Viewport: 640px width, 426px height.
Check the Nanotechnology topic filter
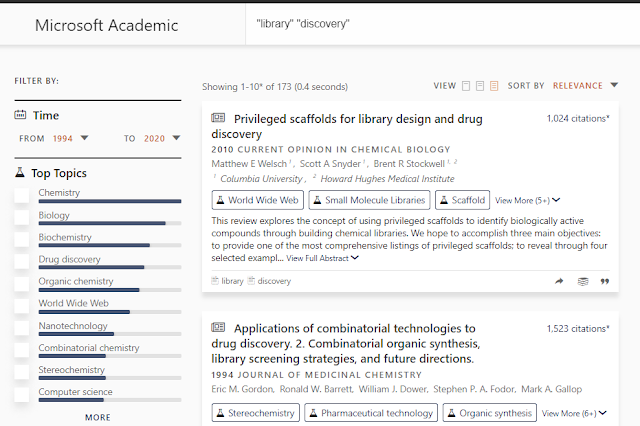pos(22,328)
